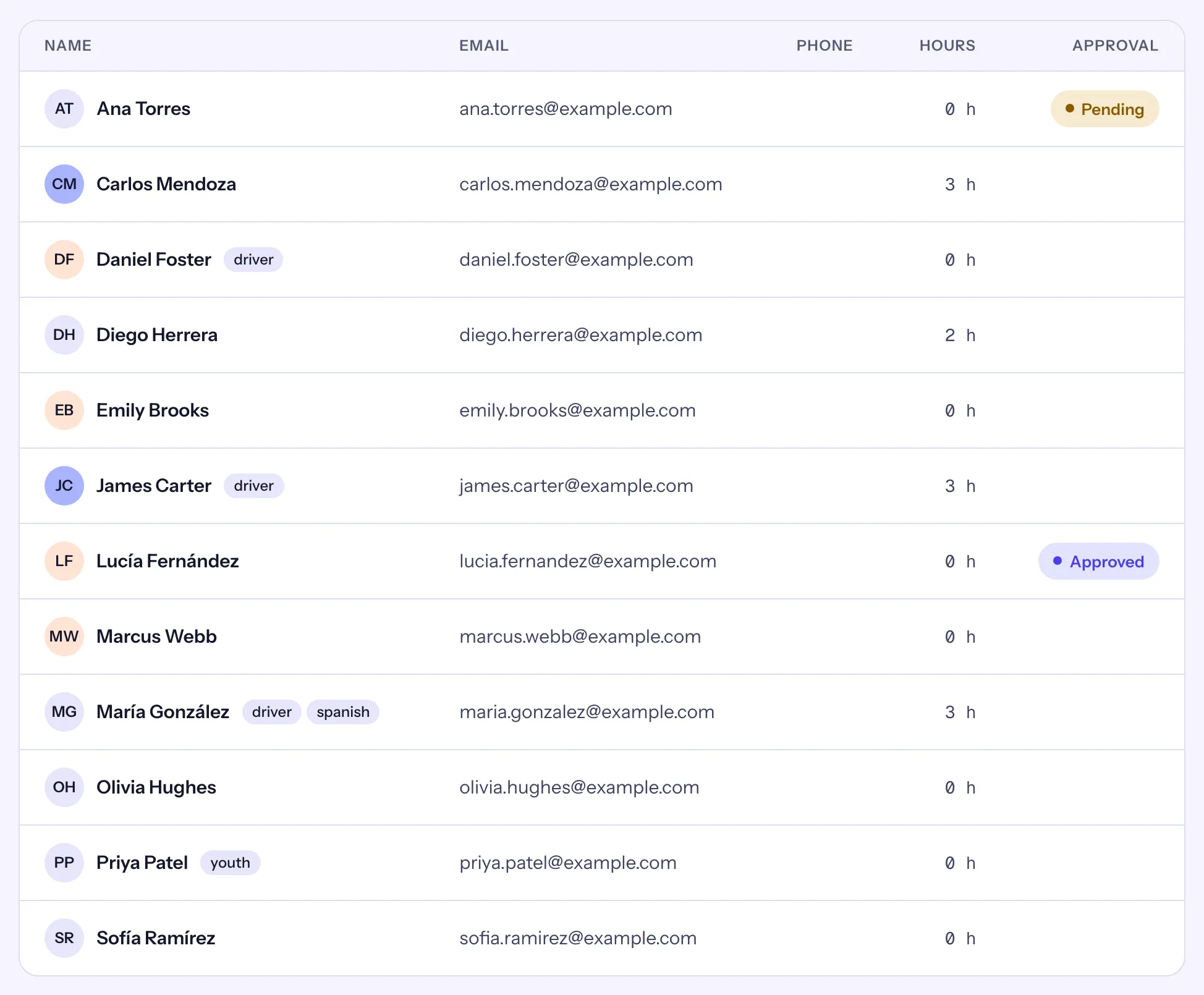Click the Pending badge for Ana Torres
This screenshot has height=995, width=1204.
(1104, 109)
